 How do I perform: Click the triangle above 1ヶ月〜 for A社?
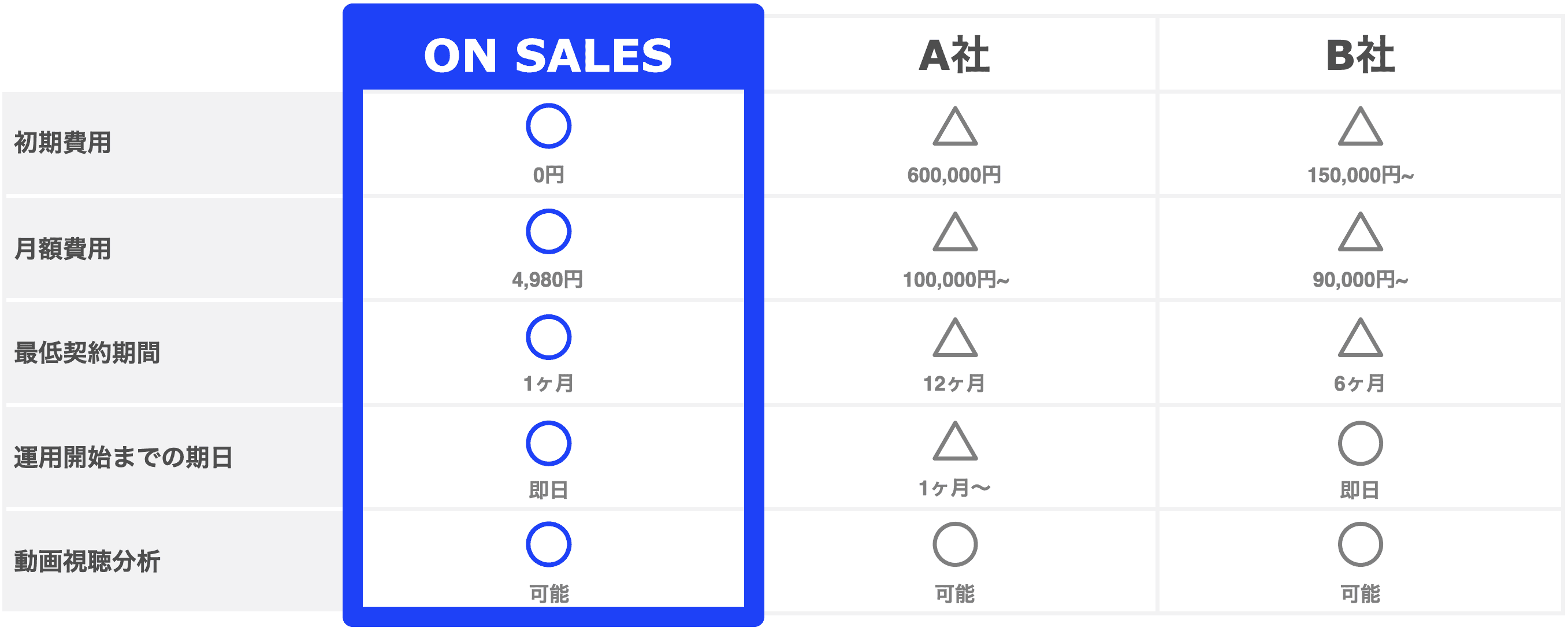point(955,442)
